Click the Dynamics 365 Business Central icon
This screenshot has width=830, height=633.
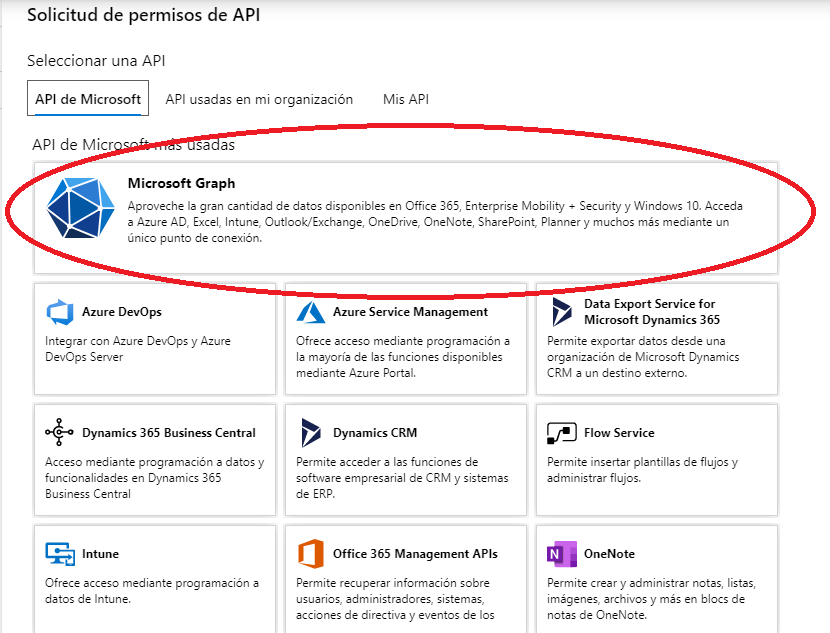pyautogui.click(x=59, y=432)
